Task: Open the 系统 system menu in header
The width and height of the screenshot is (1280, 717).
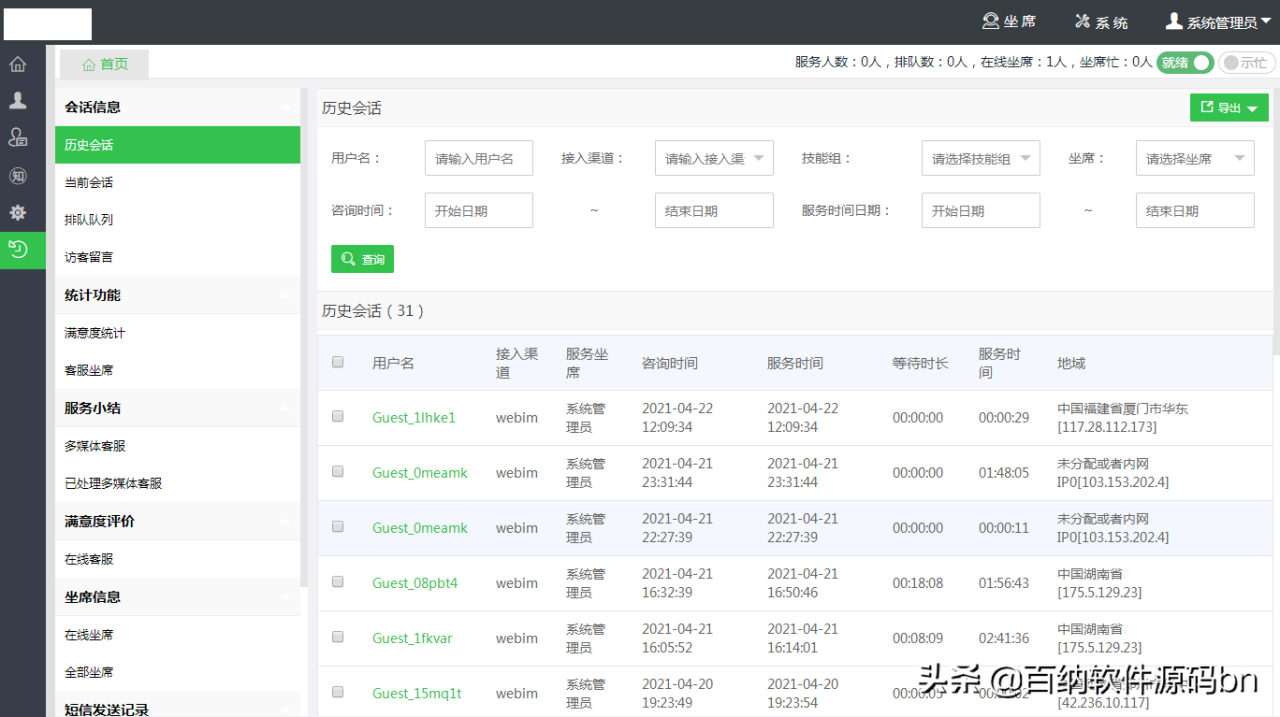Action: coord(1101,21)
